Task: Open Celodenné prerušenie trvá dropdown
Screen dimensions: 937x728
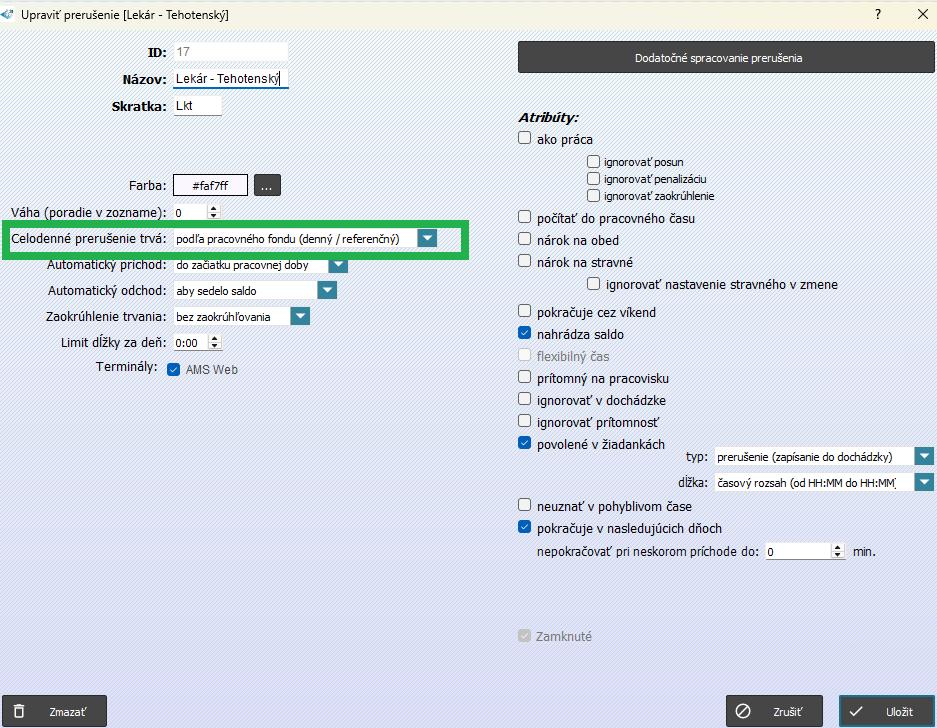Action: point(427,238)
